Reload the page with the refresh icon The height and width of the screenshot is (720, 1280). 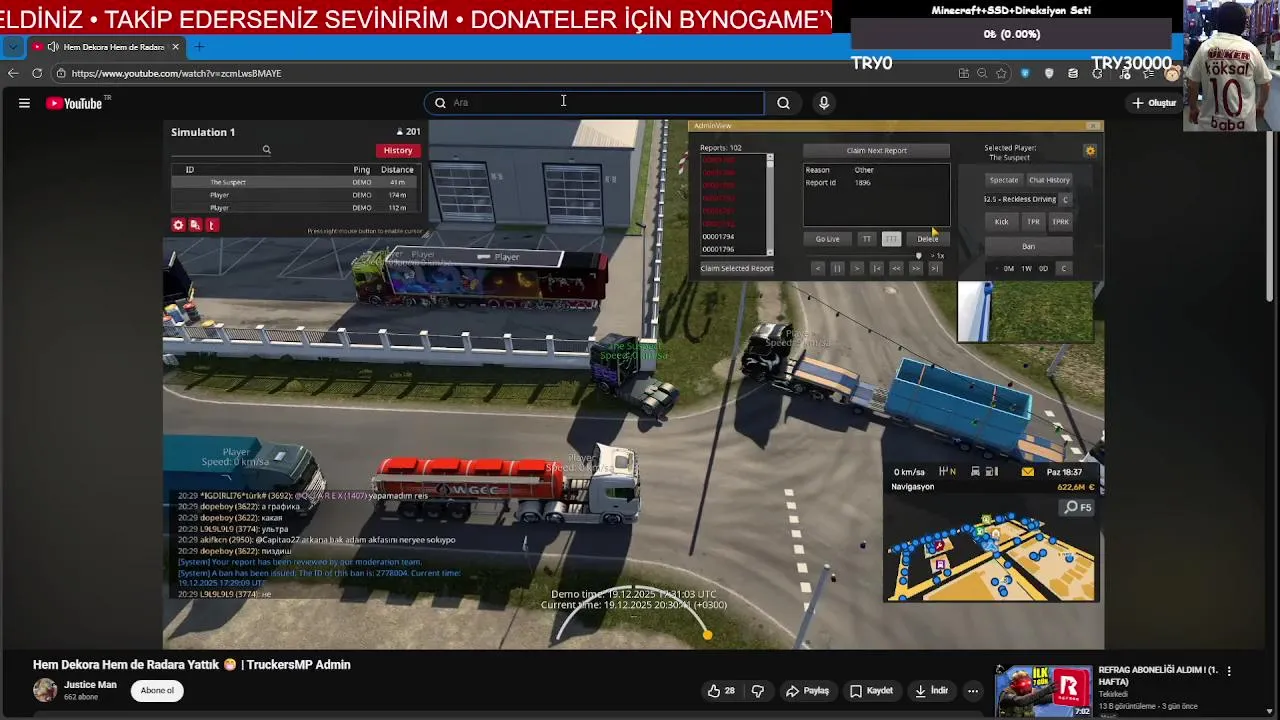pyautogui.click(x=37, y=73)
